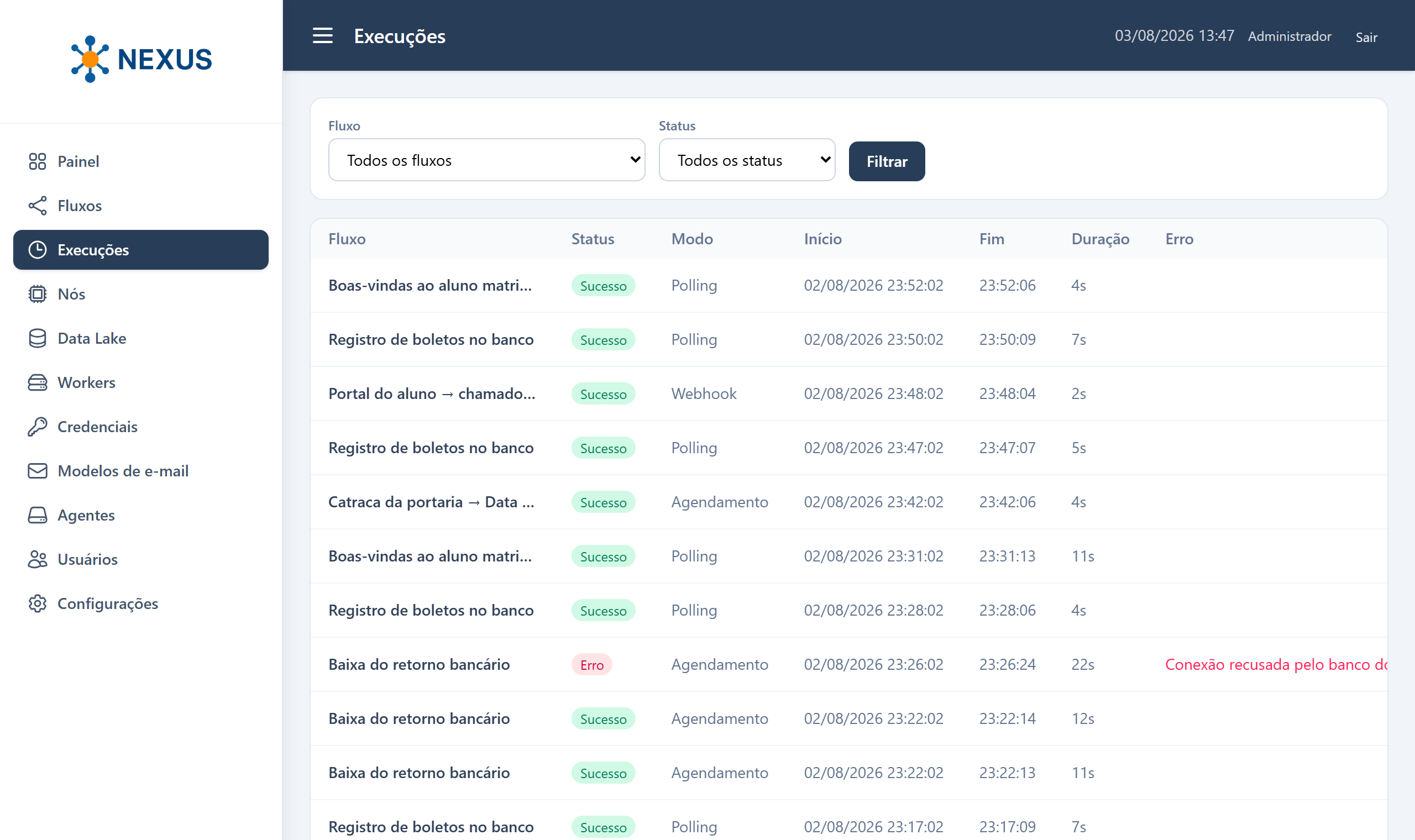1415x840 pixels.
Task: Click the Fim column header
Action: tap(992, 239)
